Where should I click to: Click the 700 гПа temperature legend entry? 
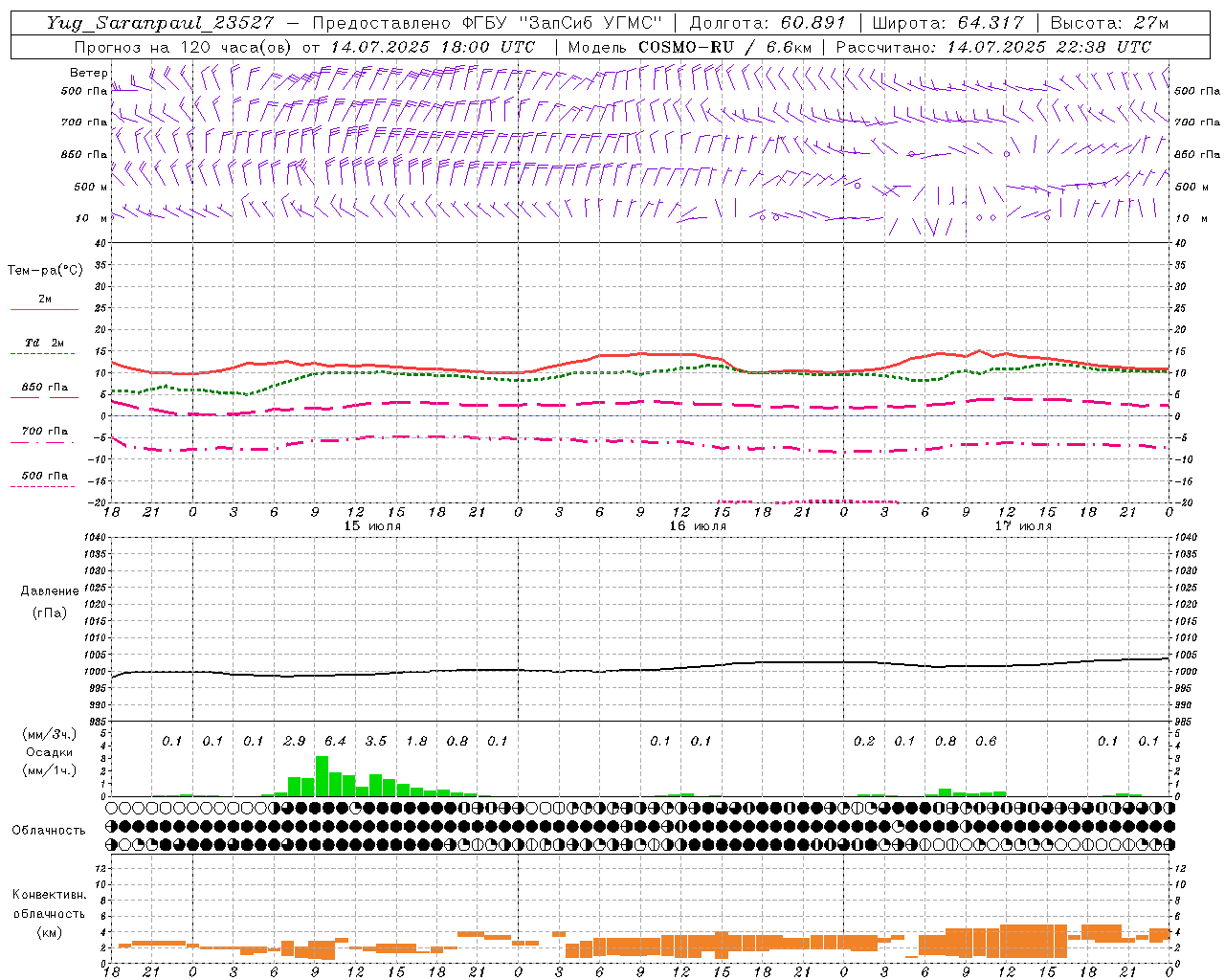tap(45, 432)
